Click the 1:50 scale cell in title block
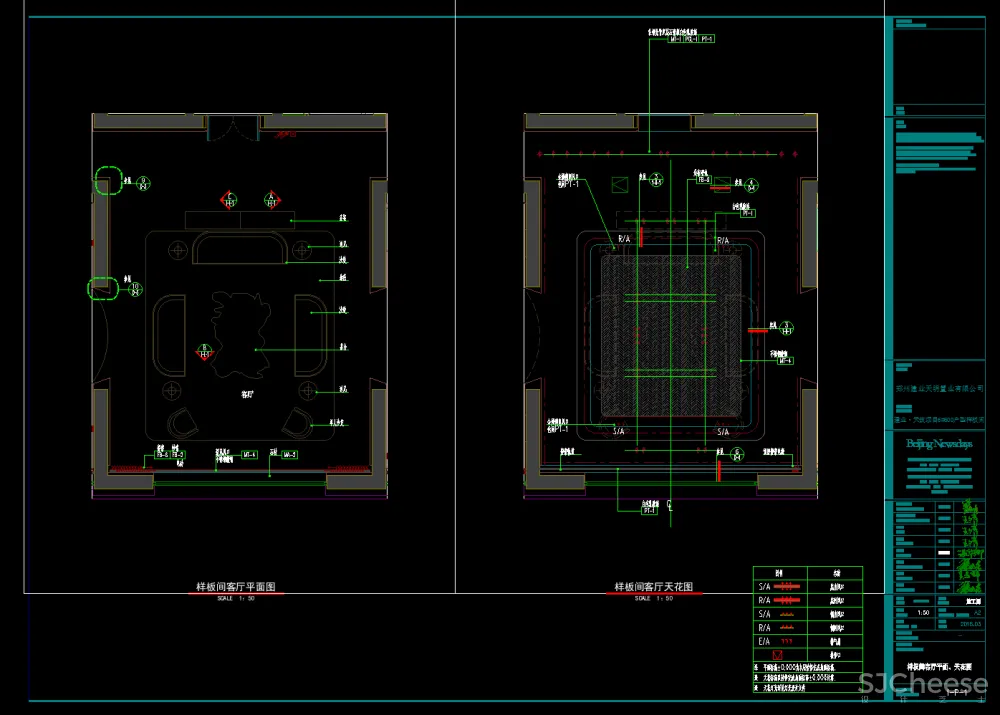This screenshot has height=715, width=1000. (x=909, y=611)
